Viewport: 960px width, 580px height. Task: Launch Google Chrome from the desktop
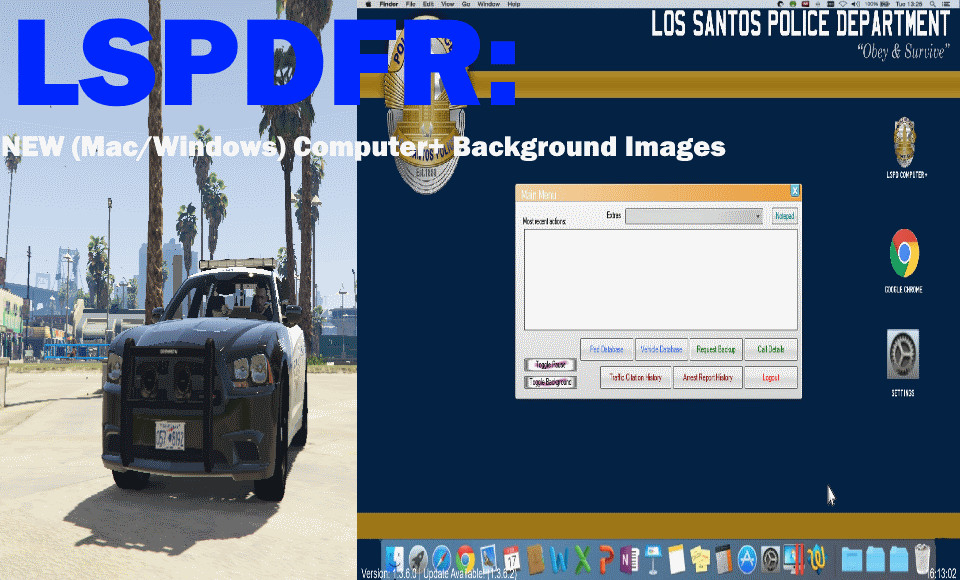tap(904, 254)
